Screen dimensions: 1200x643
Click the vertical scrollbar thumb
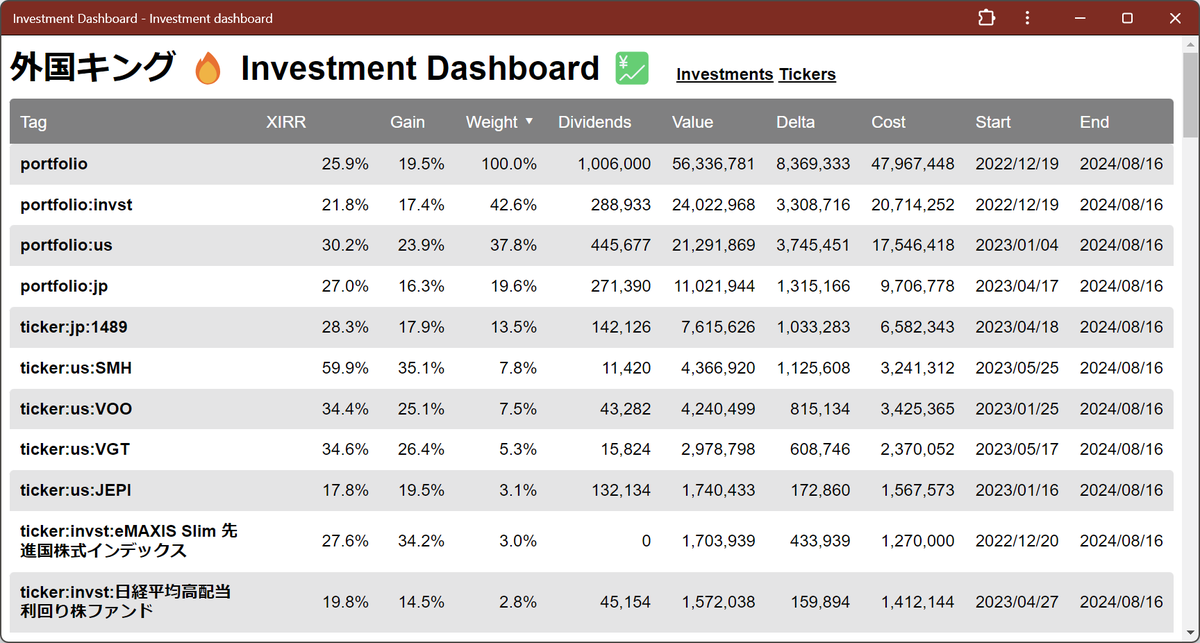pyautogui.click(x=1190, y=95)
